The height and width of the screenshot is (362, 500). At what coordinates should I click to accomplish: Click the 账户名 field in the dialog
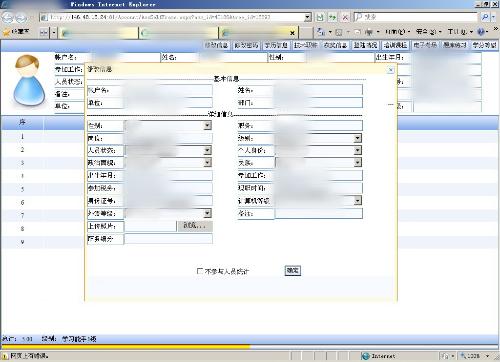[168, 90]
